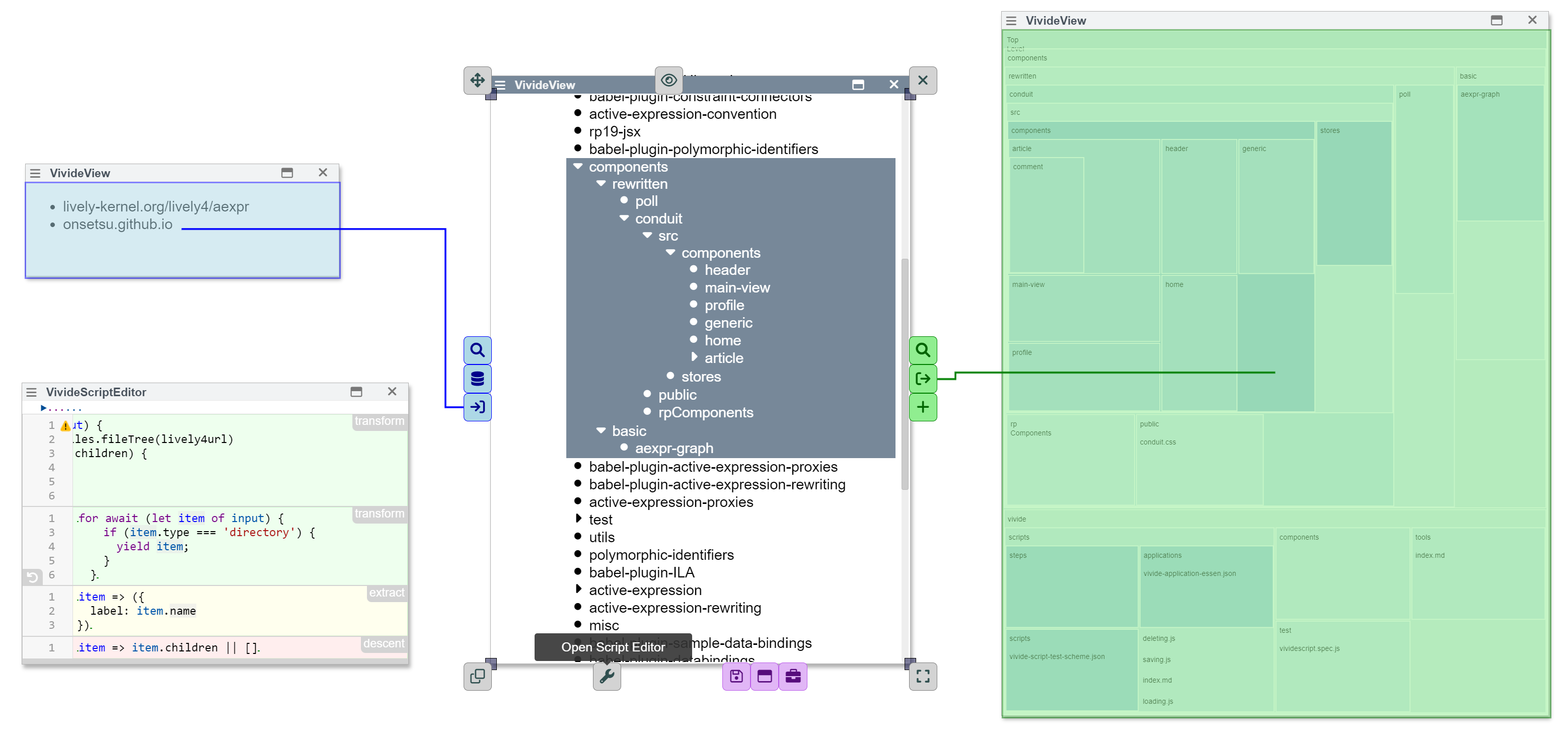The width and height of the screenshot is (1568, 735).
Task: Click the purple save disk icon
Action: (x=736, y=677)
